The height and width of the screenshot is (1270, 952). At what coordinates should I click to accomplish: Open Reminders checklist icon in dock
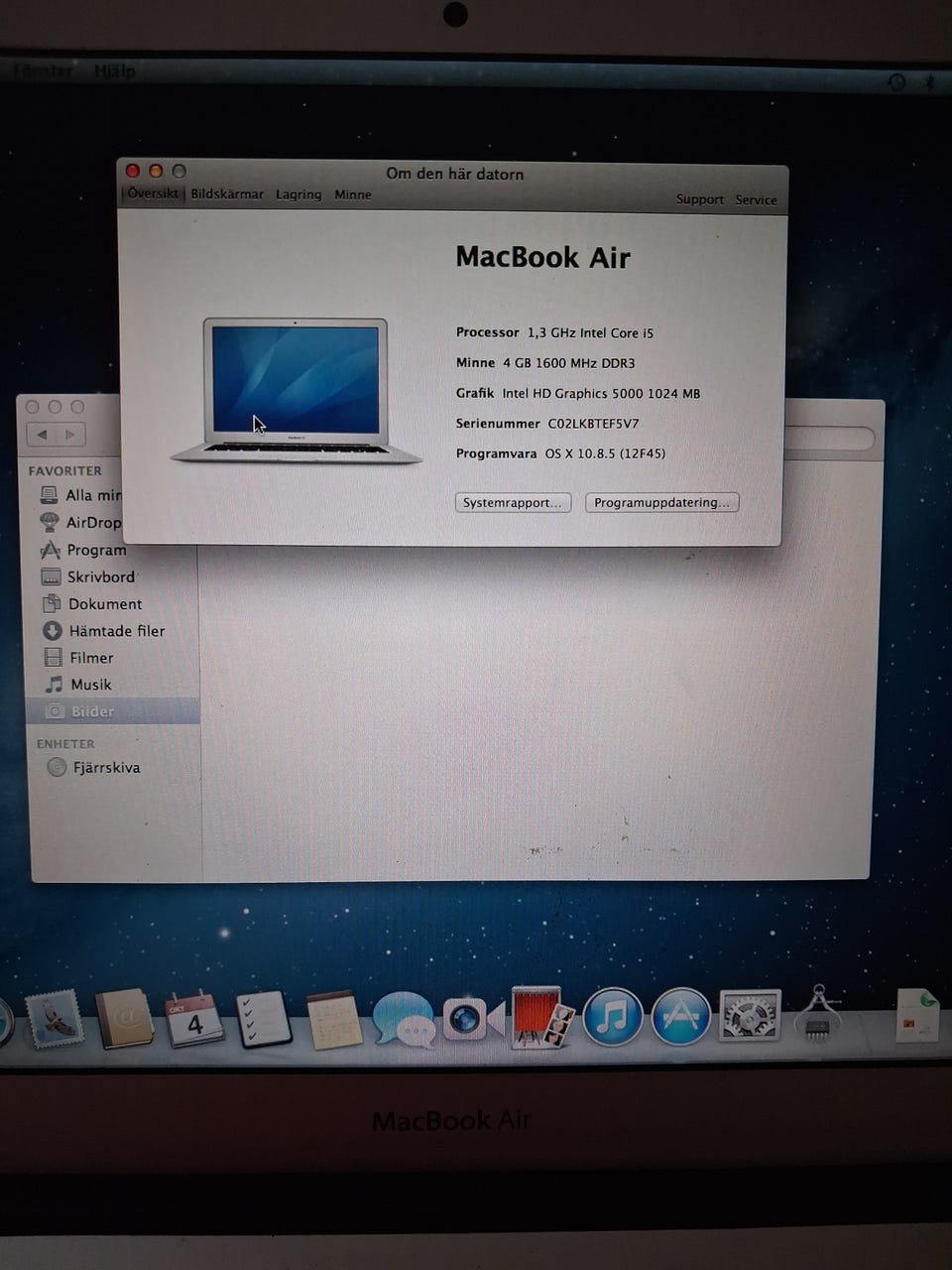[x=264, y=1019]
